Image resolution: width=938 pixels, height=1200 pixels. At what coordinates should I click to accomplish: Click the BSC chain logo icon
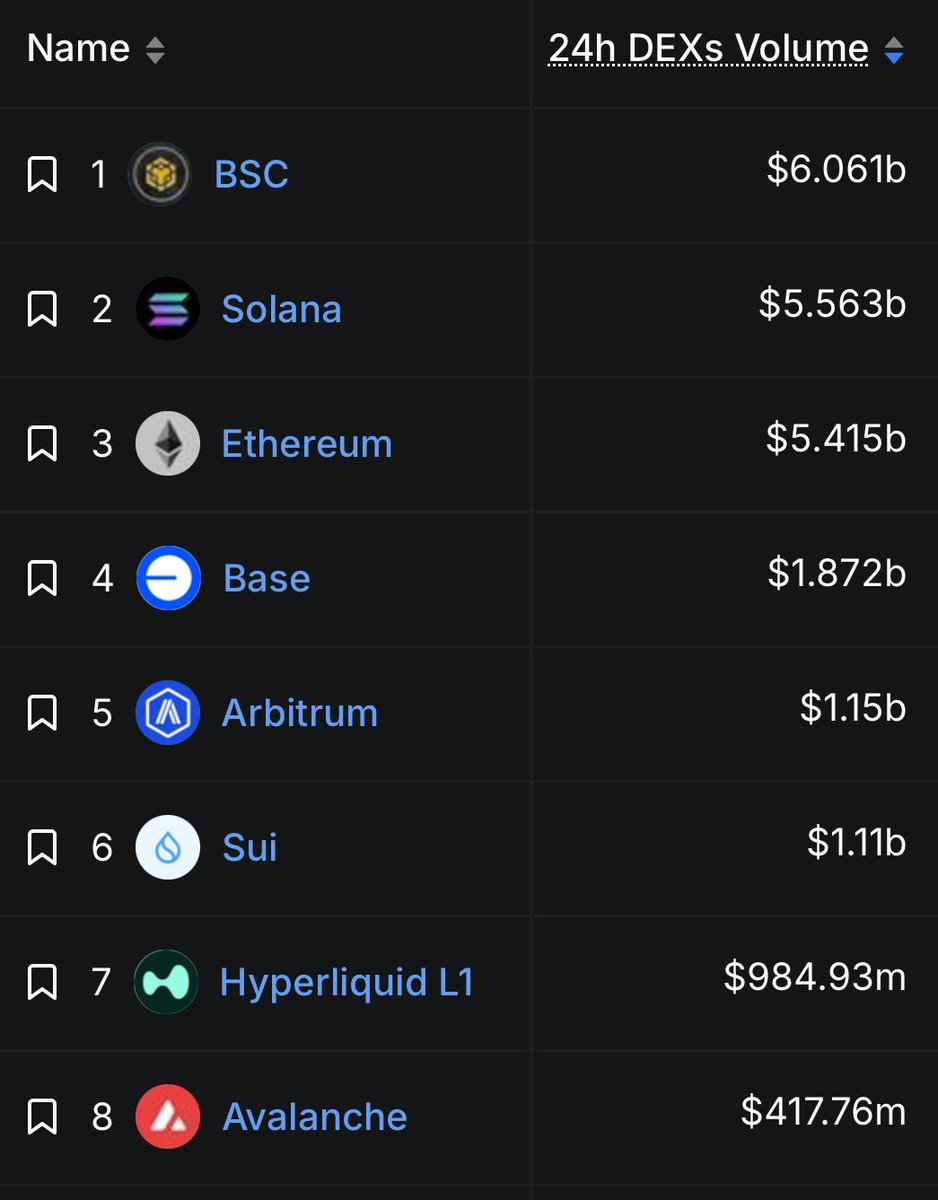click(160, 174)
